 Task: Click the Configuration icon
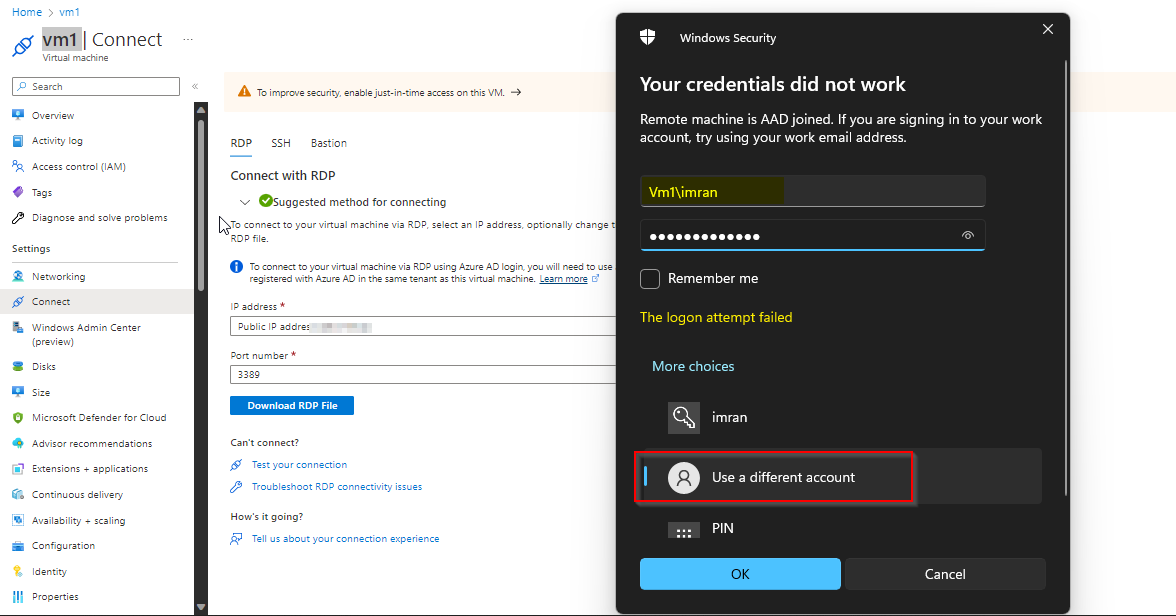[x=18, y=545]
